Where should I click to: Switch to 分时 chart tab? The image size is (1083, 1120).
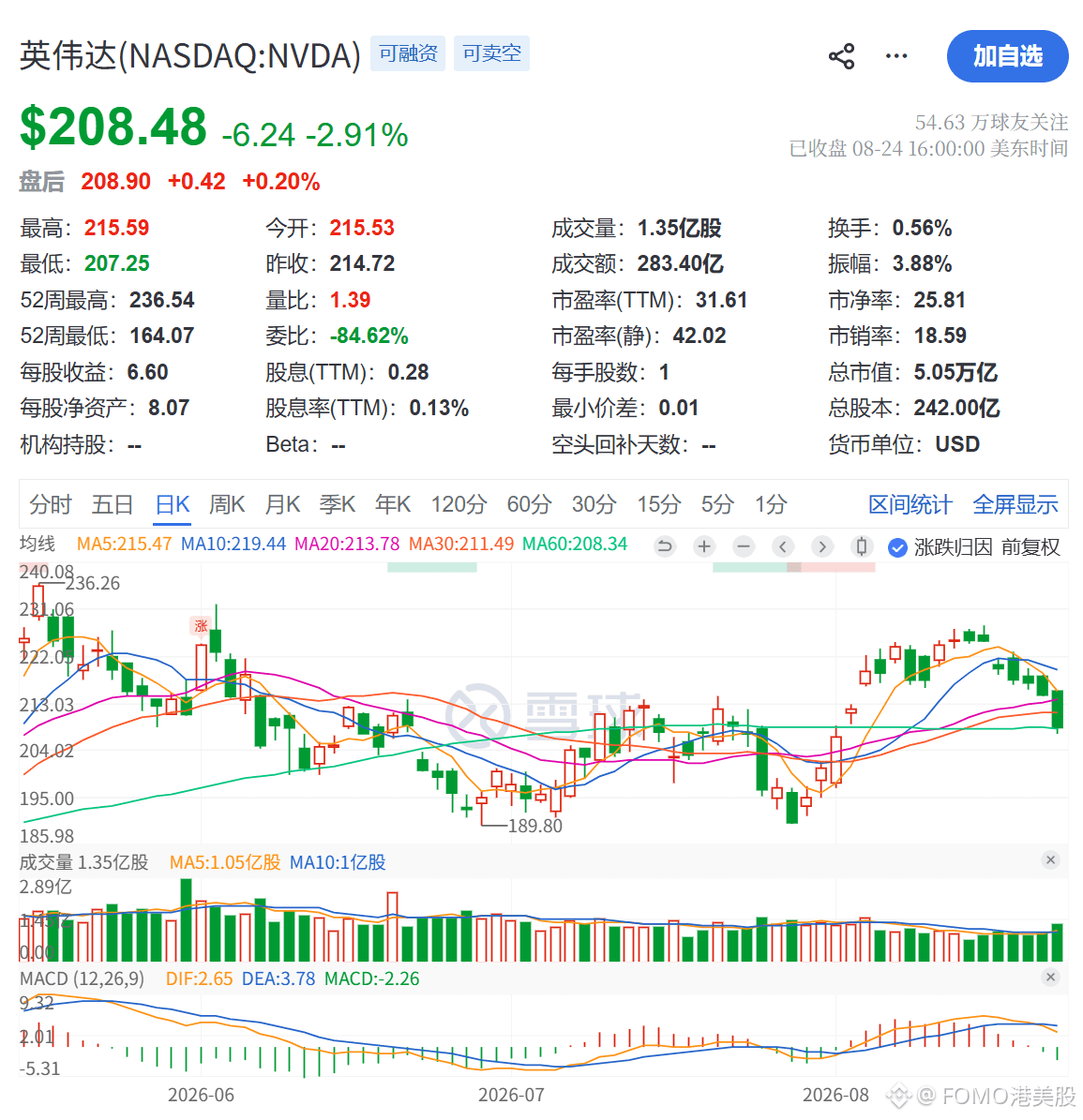pos(50,504)
